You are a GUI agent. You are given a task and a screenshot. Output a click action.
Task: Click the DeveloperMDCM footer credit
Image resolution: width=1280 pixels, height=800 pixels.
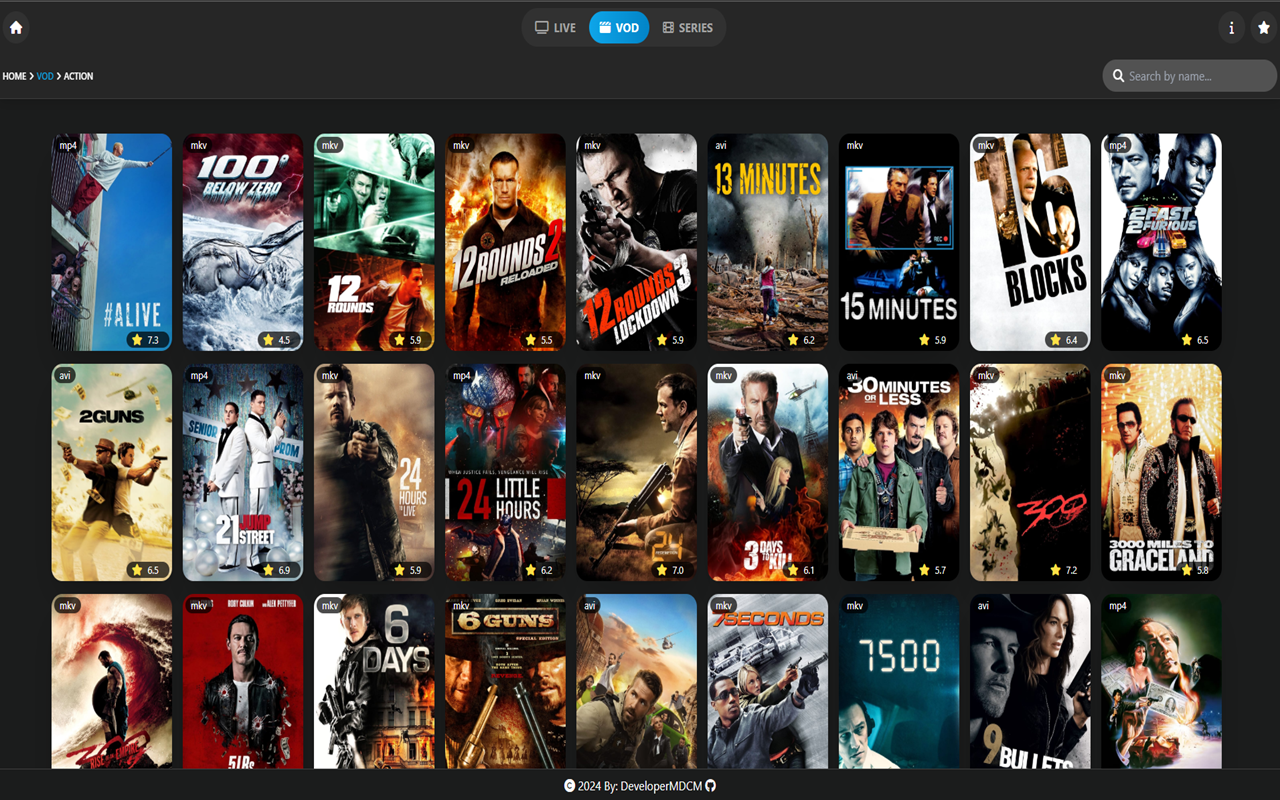(x=661, y=786)
